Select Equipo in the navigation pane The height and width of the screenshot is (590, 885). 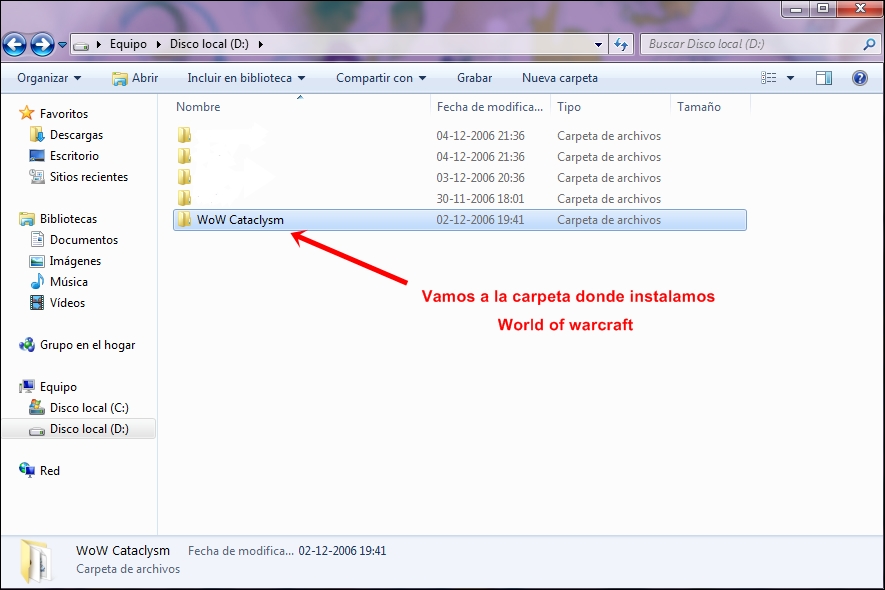click(x=58, y=387)
